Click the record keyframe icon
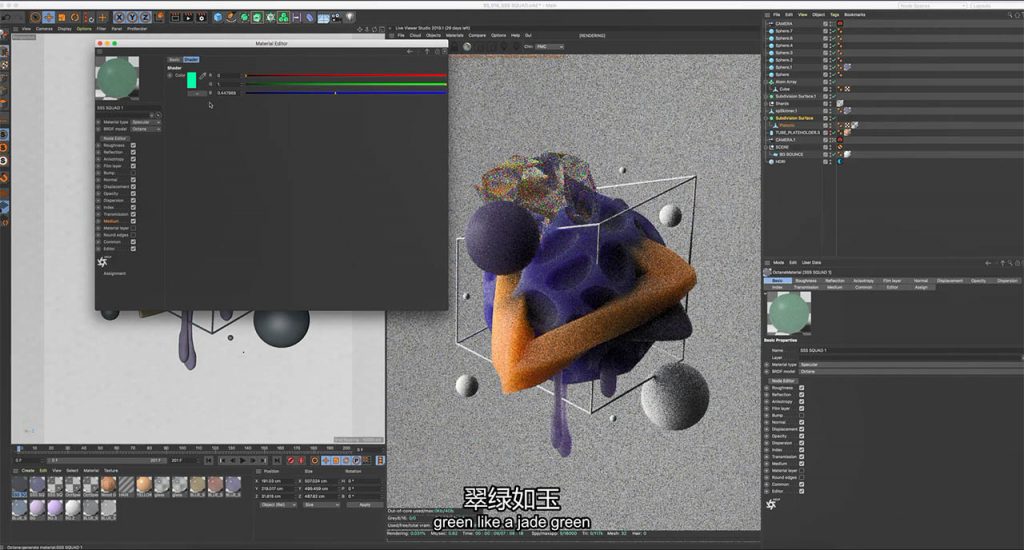 coord(288,460)
